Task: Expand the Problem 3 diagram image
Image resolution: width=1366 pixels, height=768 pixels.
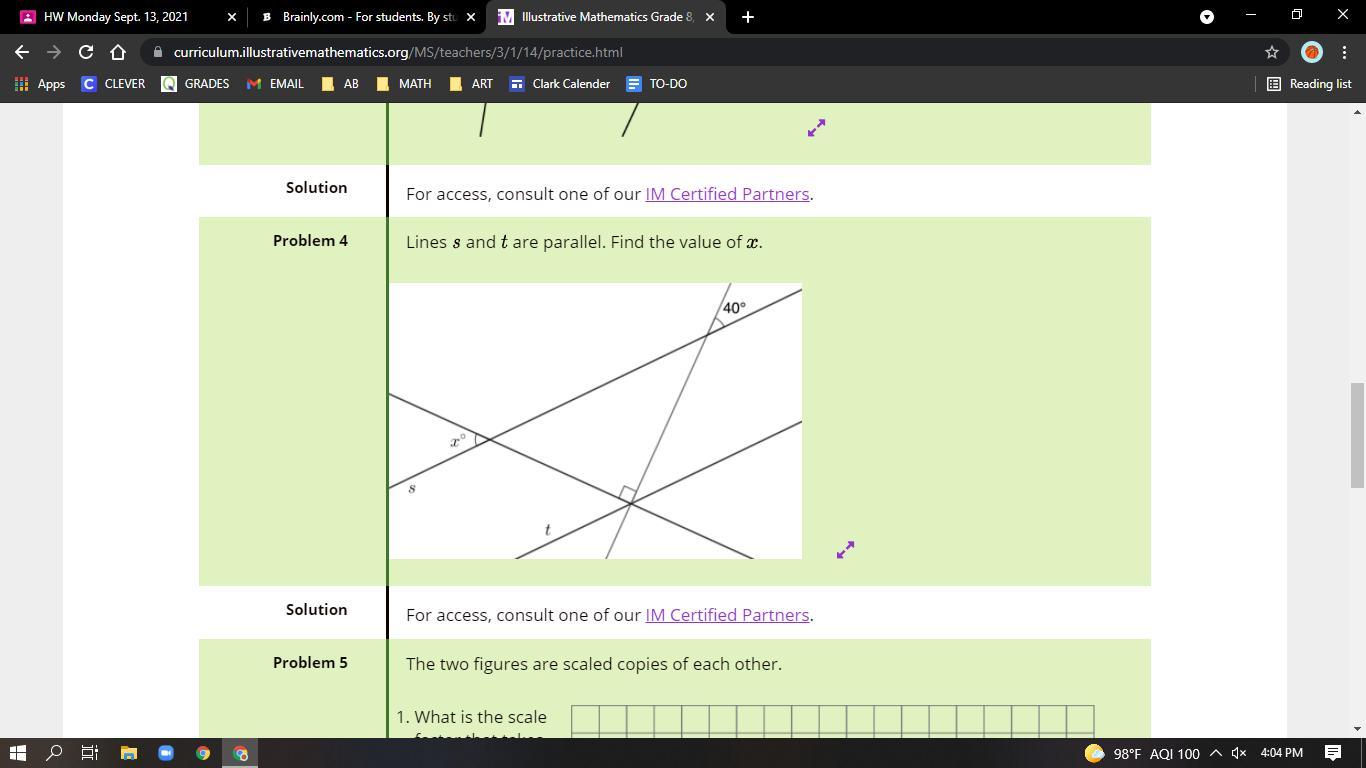Action: click(816, 128)
